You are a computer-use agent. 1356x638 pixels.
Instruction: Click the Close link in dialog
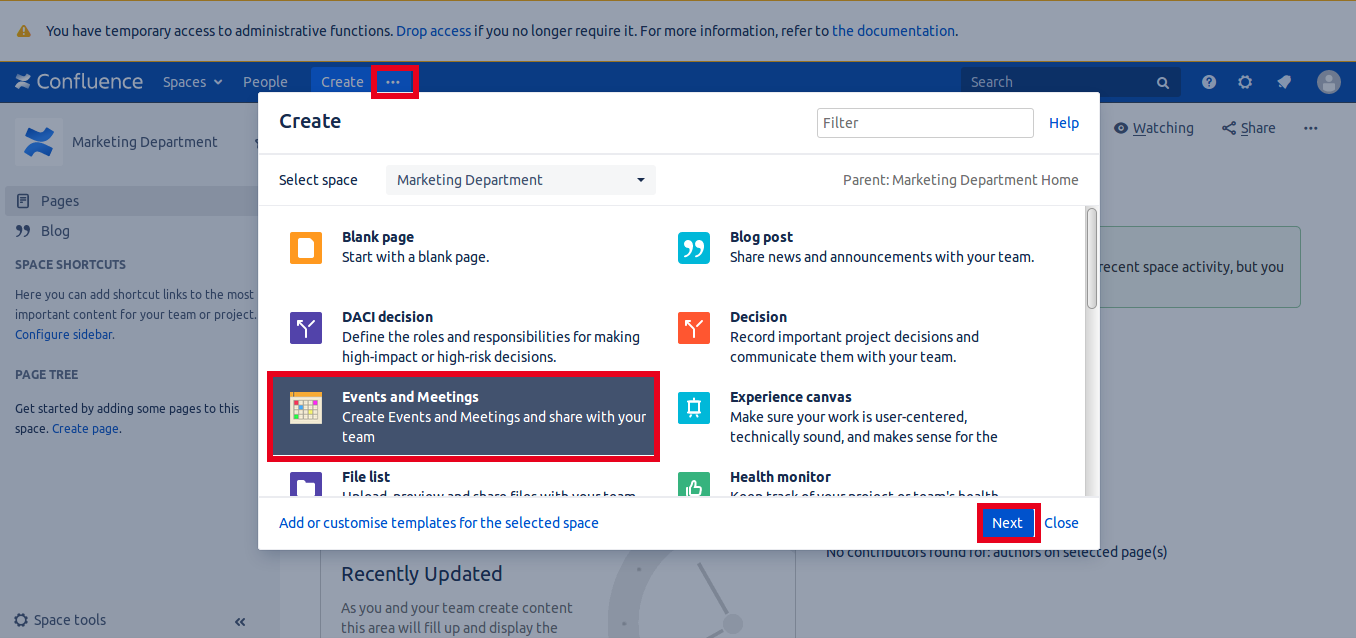coord(1061,523)
